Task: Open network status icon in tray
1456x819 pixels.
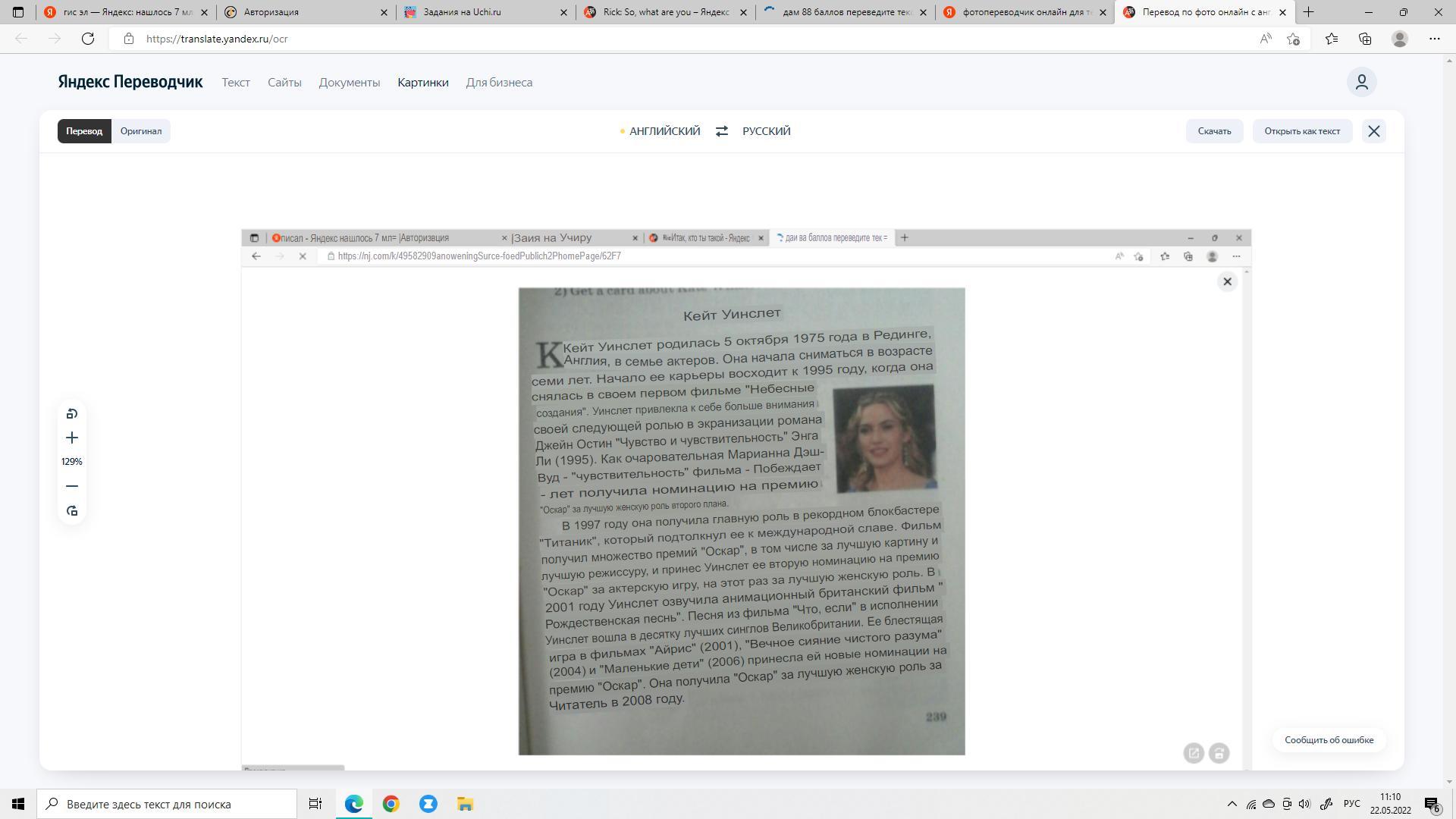Action: [1251, 804]
